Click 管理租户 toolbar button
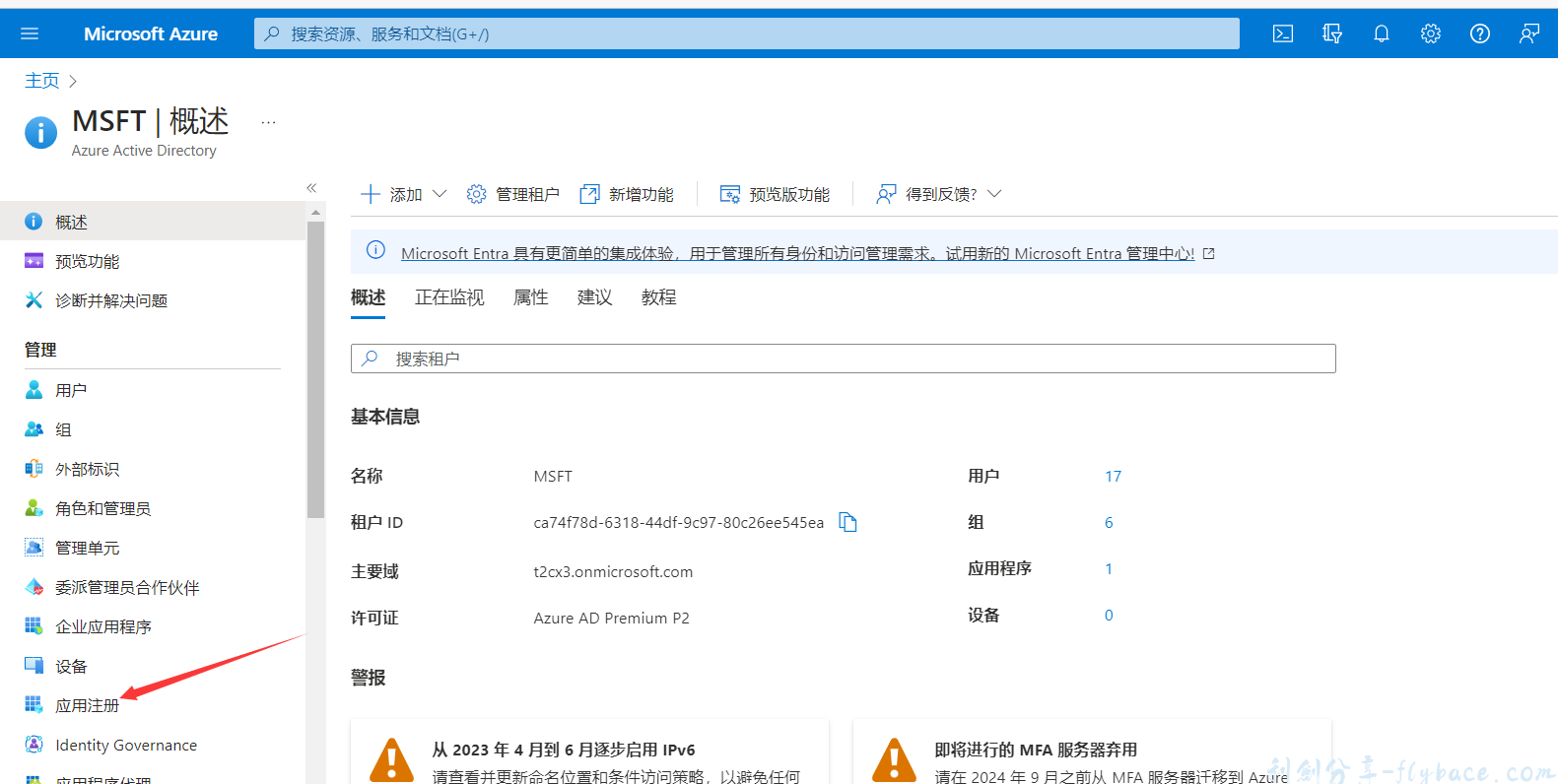 [x=513, y=194]
